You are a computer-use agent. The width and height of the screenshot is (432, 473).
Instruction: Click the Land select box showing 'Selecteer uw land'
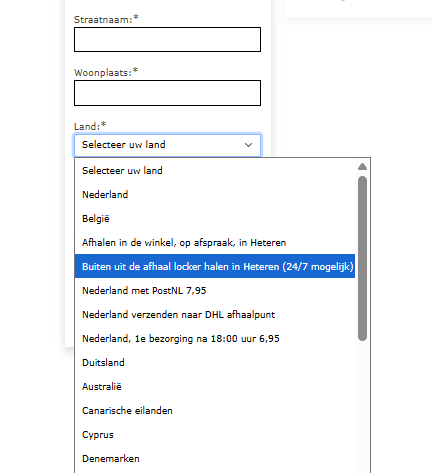tap(167, 145)
